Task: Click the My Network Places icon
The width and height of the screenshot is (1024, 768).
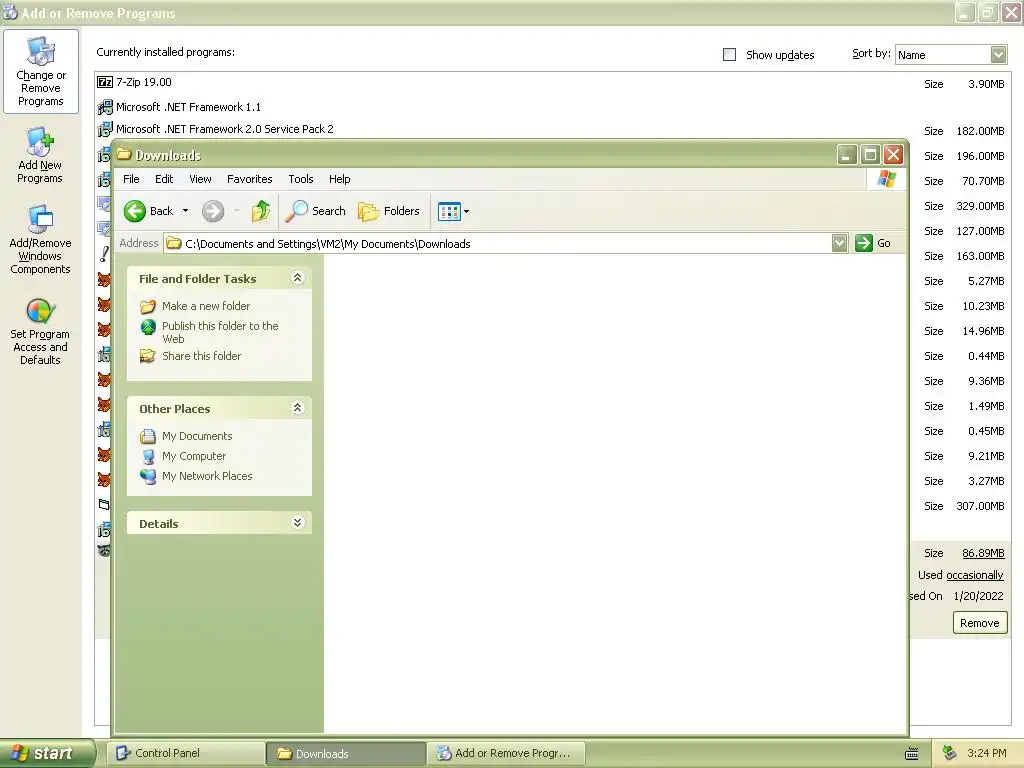Action: 148,476
